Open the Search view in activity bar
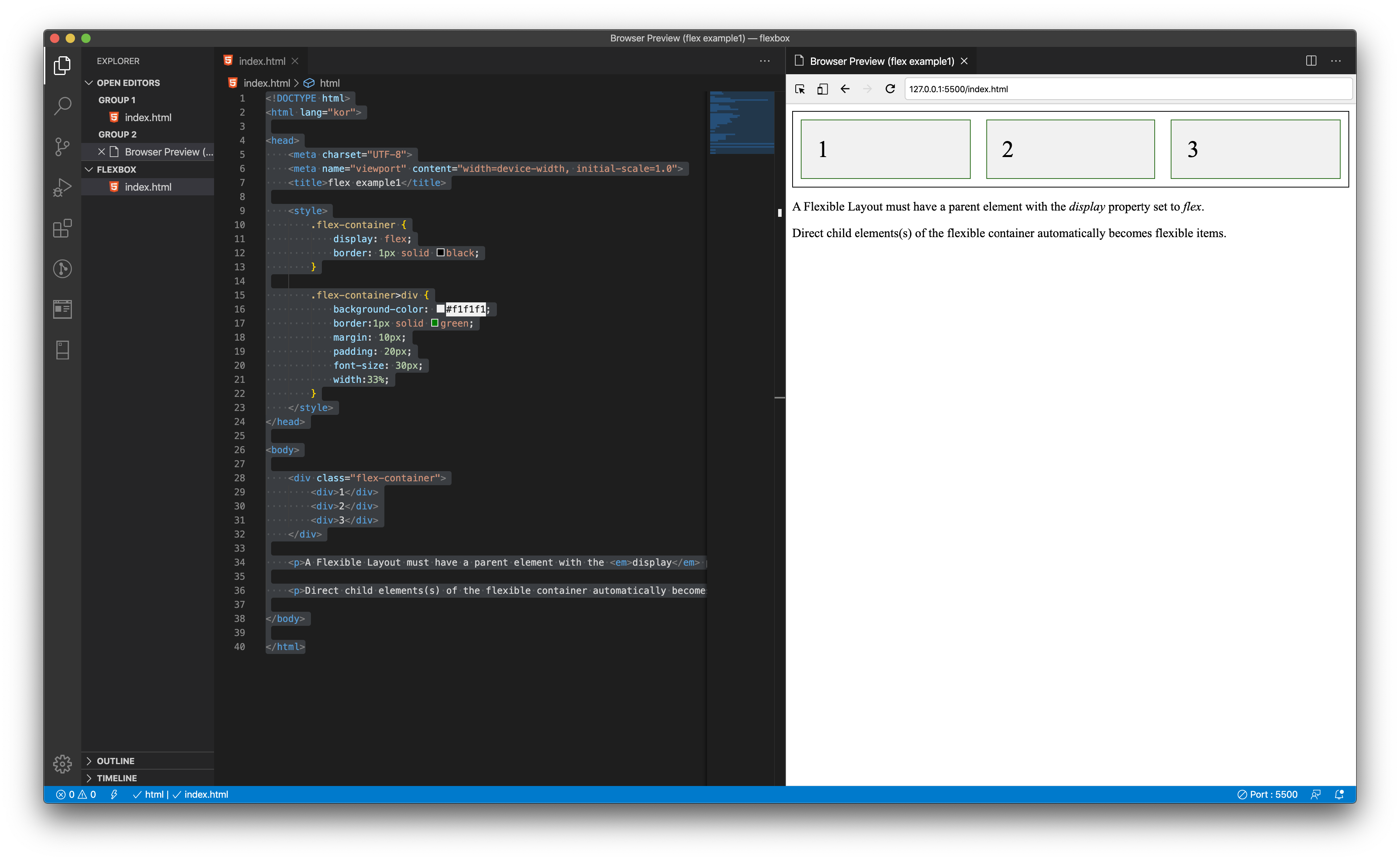1400x861 pixels. click(x=62, y=106)
